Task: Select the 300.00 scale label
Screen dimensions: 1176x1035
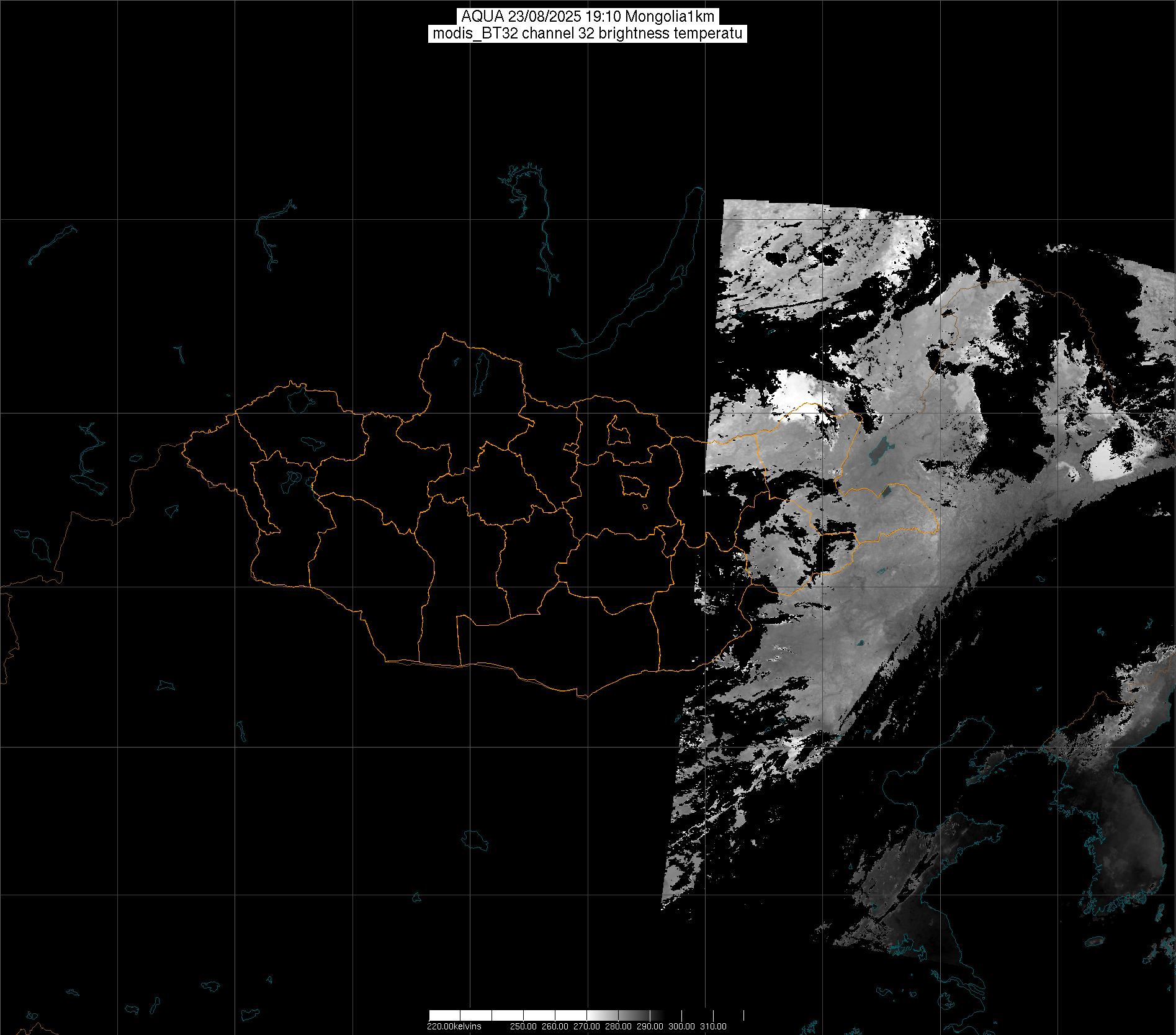Action: click(x=682, y=1026)
